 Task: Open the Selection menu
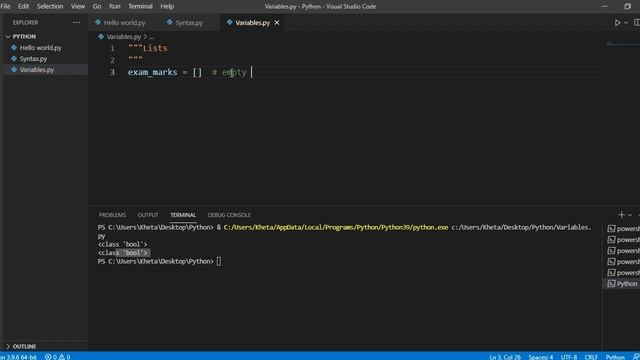click(50, 7)
